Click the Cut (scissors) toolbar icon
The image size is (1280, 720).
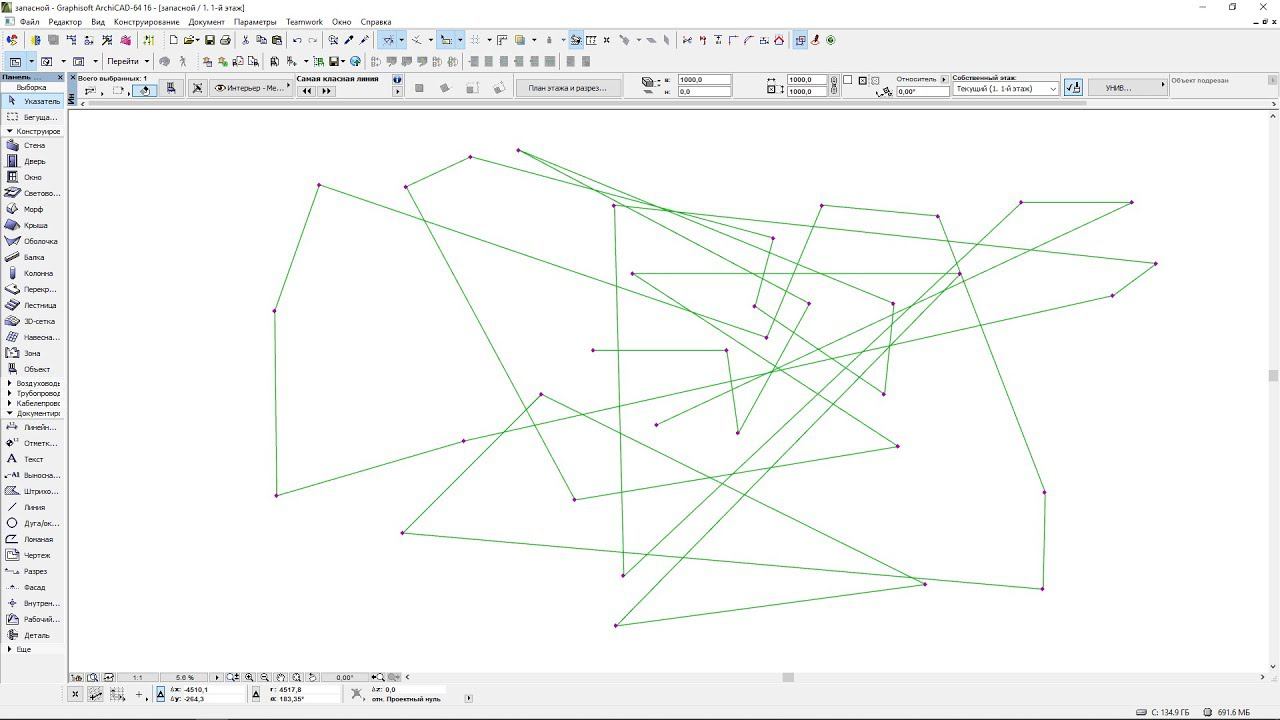(245, 40)
